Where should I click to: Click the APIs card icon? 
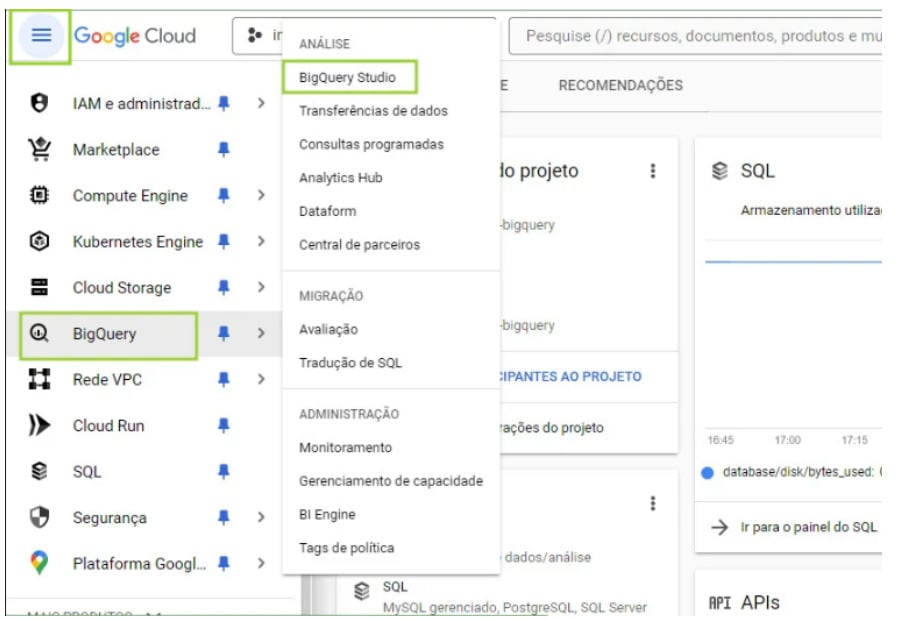720,602
